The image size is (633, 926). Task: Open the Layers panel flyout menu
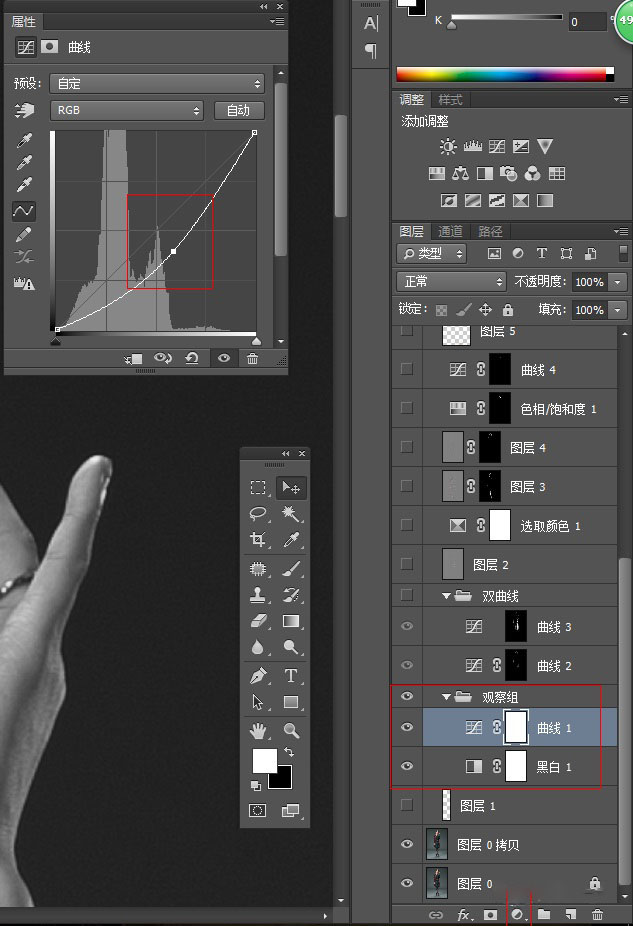(621, 231)
